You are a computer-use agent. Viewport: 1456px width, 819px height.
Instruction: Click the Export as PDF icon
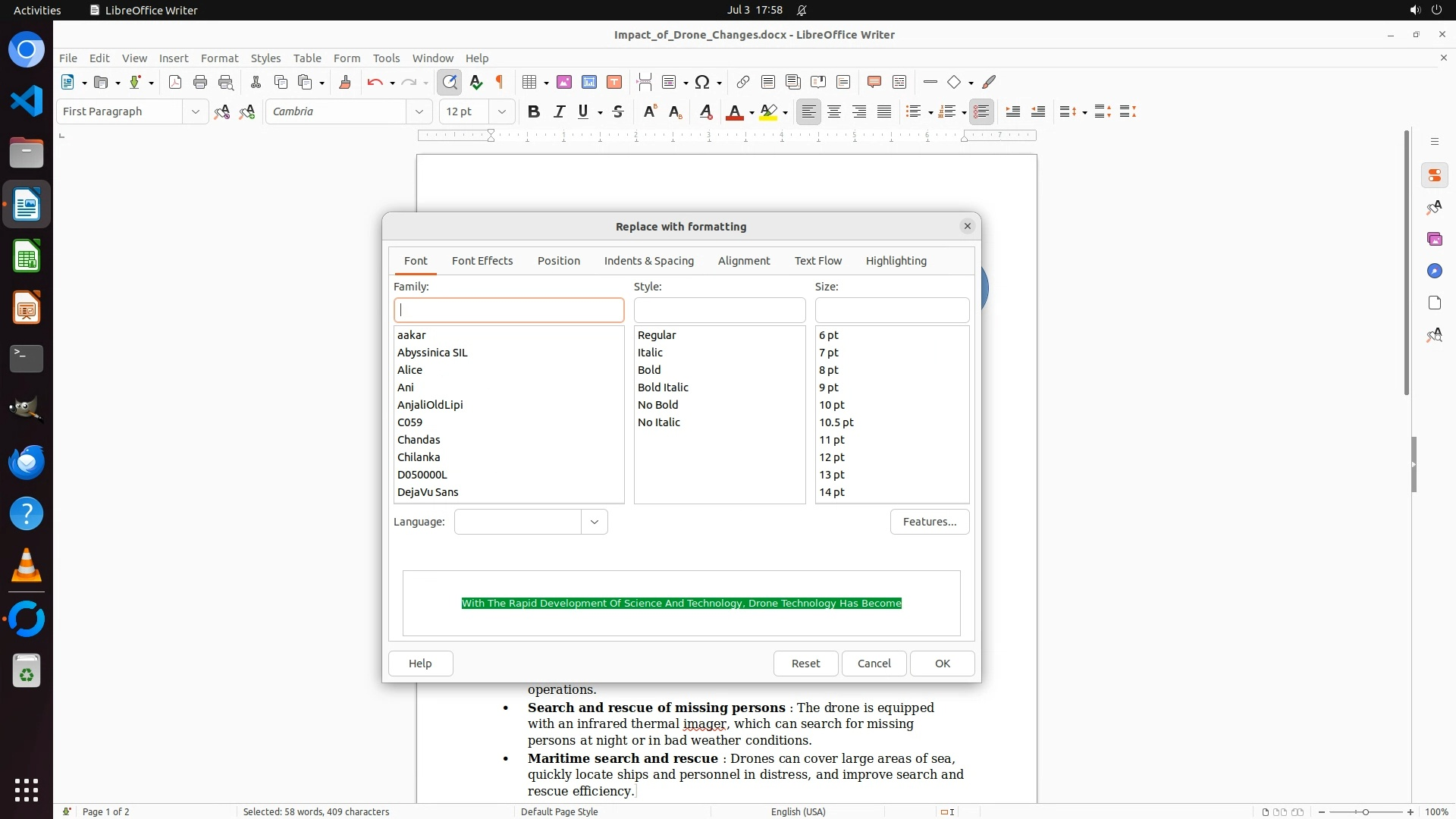click(x=175, y=82)
